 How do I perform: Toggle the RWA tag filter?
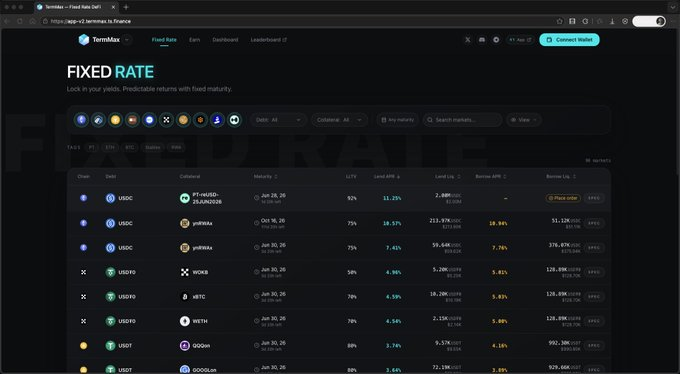[x=176, y=148]
